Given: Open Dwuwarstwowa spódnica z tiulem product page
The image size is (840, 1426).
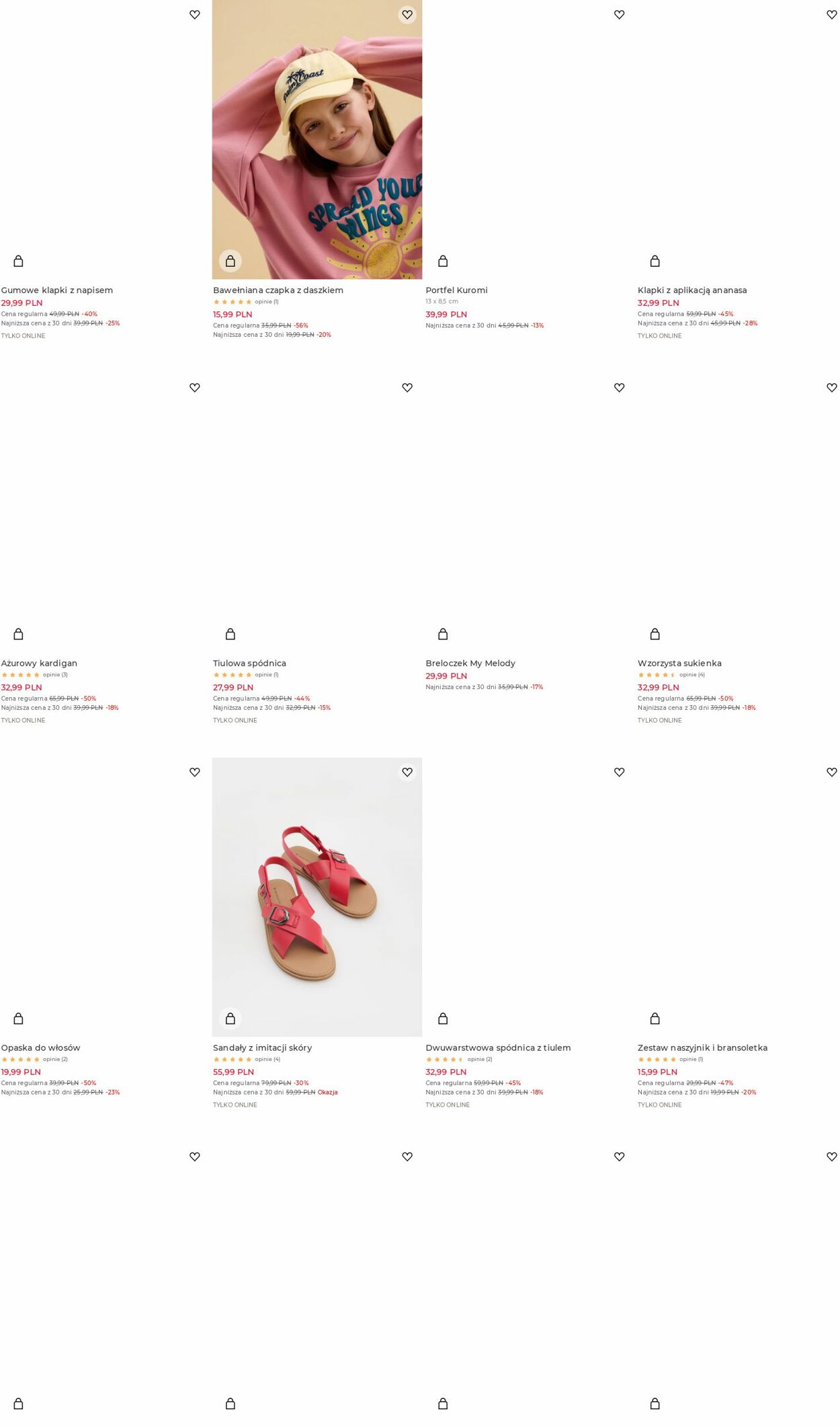Looking at the screenshot, I should pyautogui.click(x=498, y=1047).
